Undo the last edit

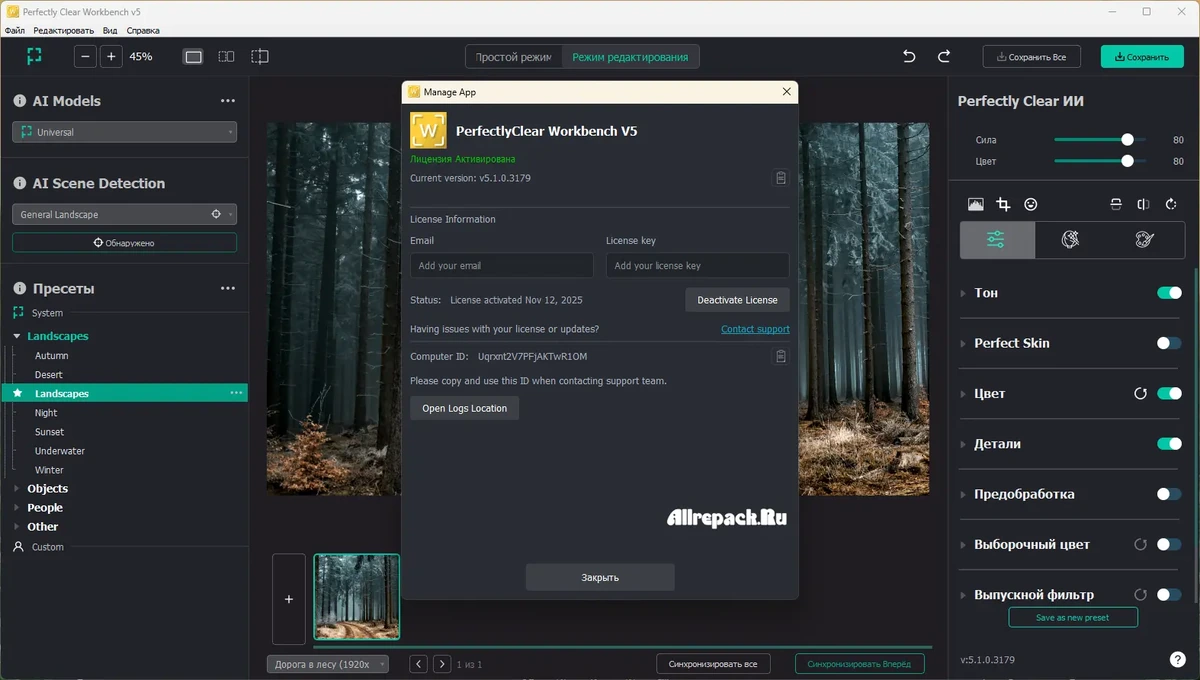click(909, 57)
